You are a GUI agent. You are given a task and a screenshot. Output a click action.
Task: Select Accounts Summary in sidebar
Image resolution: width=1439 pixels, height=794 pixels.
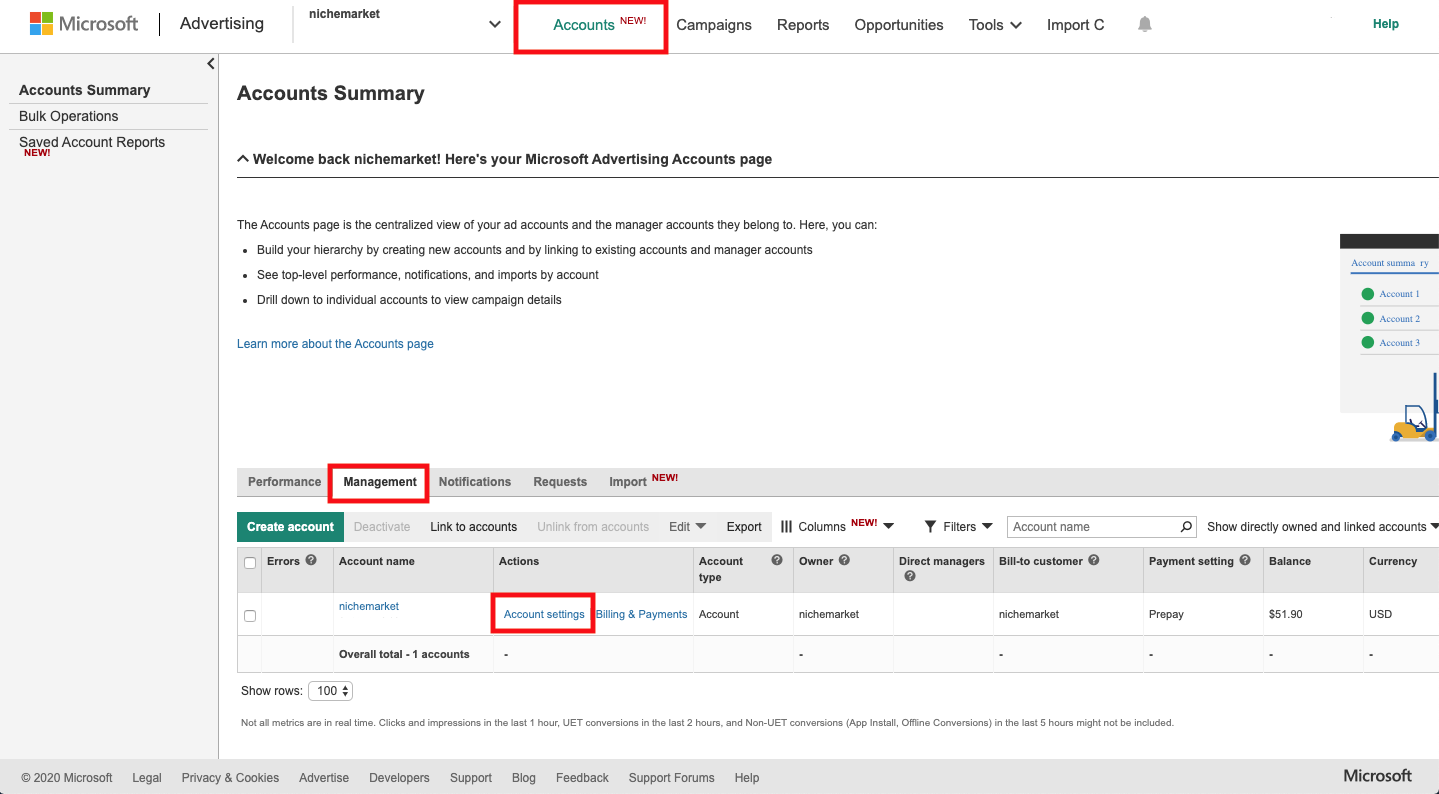[85, 90]
